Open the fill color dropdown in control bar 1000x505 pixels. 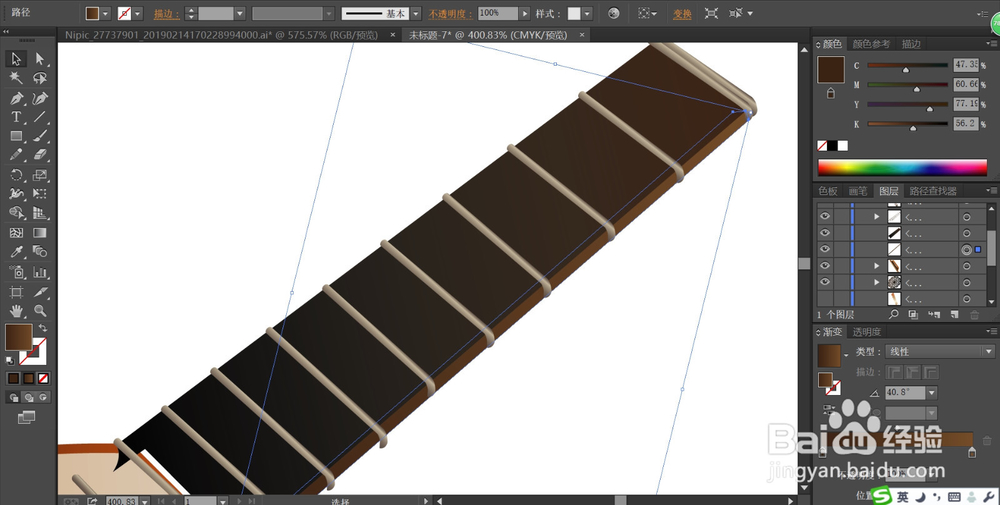click(106, 13)
